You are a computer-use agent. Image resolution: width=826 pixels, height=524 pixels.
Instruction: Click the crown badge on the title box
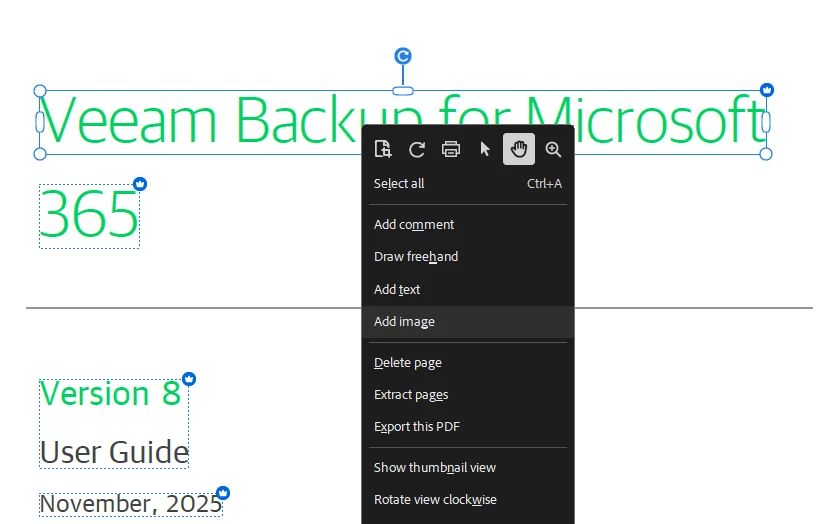pos(767,90)
